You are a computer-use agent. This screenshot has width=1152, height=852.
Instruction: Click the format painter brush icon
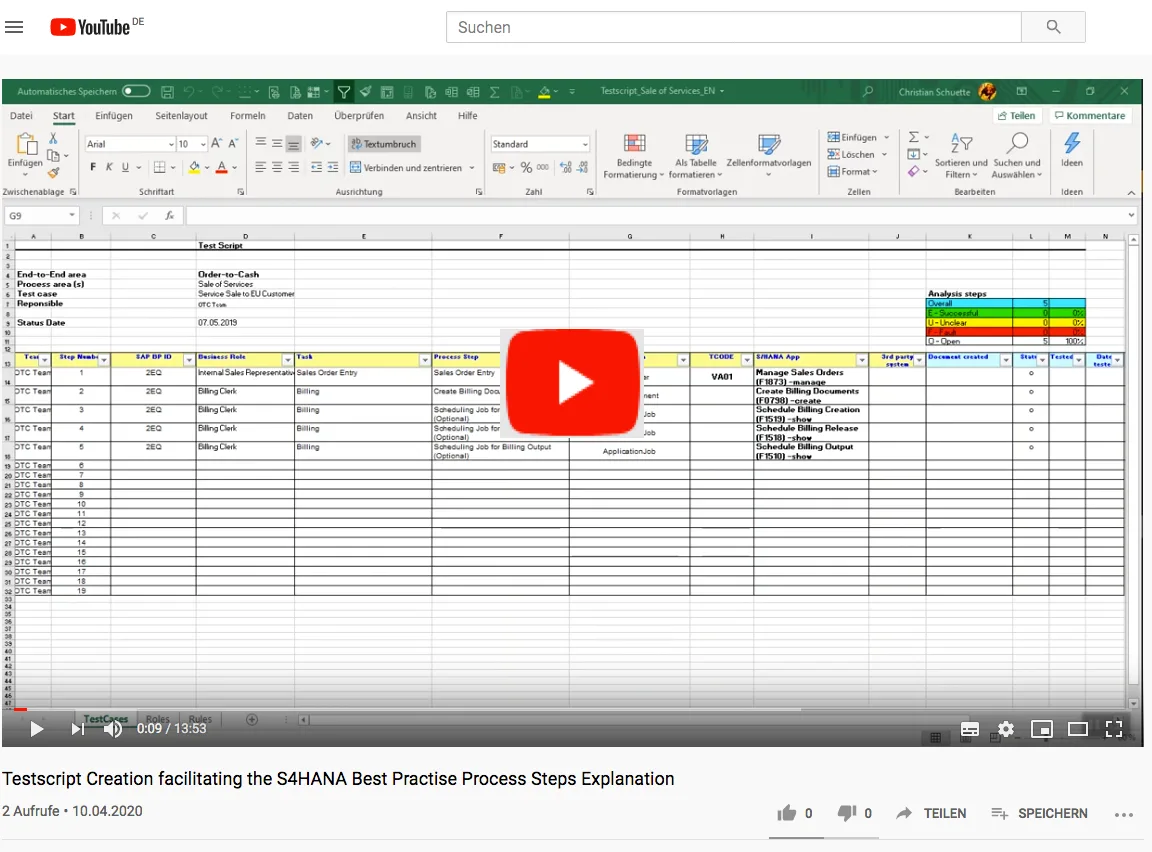[x=53, y=173]
